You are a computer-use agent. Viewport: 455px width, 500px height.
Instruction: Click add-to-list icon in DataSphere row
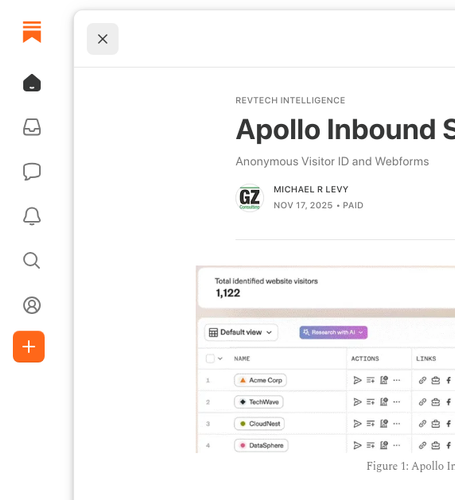pyautogui.click(x=371, y=445)
